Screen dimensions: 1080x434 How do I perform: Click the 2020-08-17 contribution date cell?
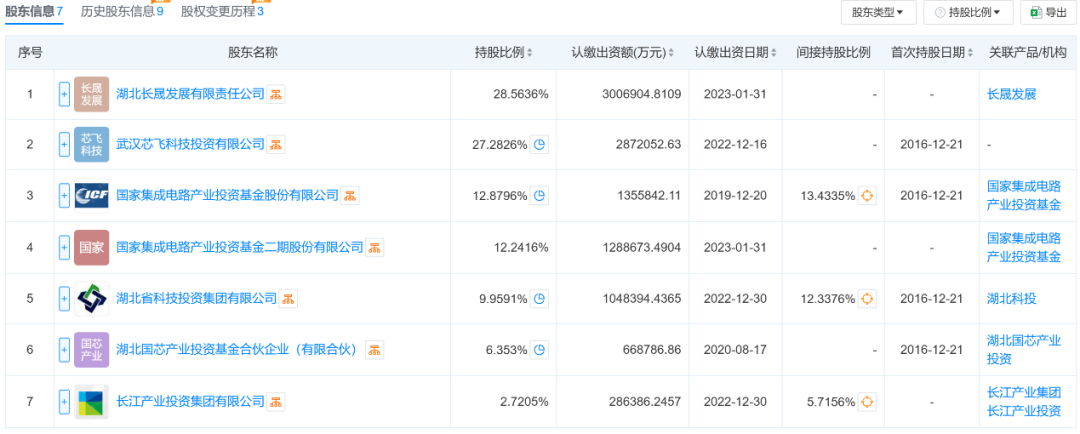click(x=735, y=350)
